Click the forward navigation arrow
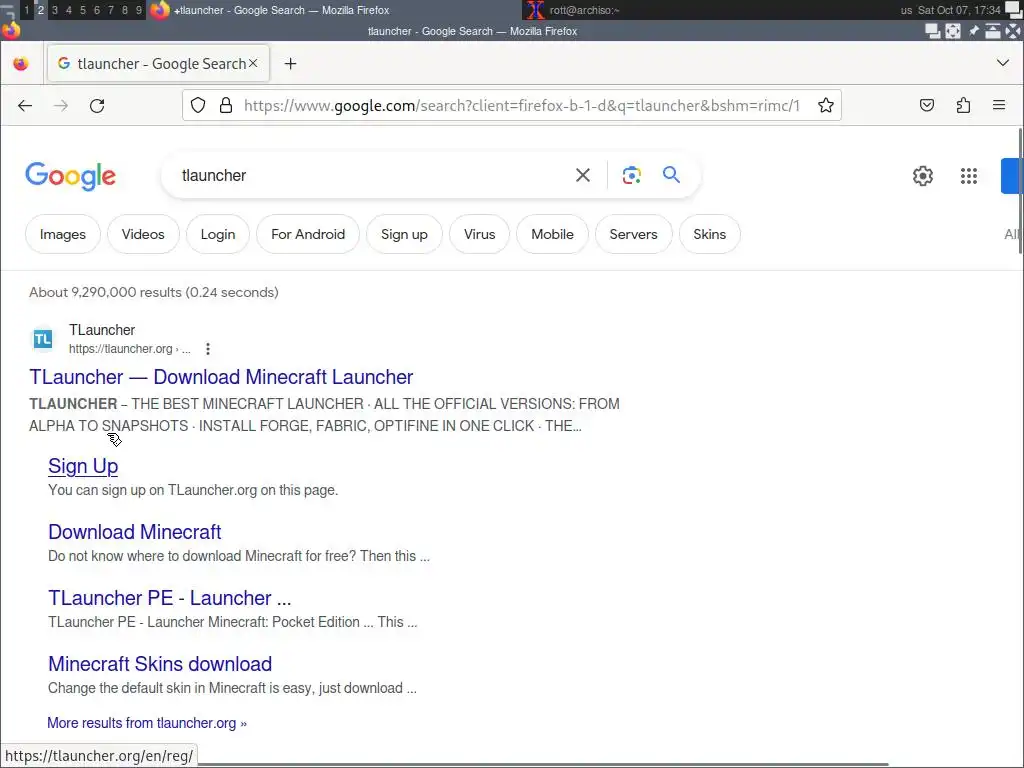Screen dimensions: 1024x768 tap(61, 105)
